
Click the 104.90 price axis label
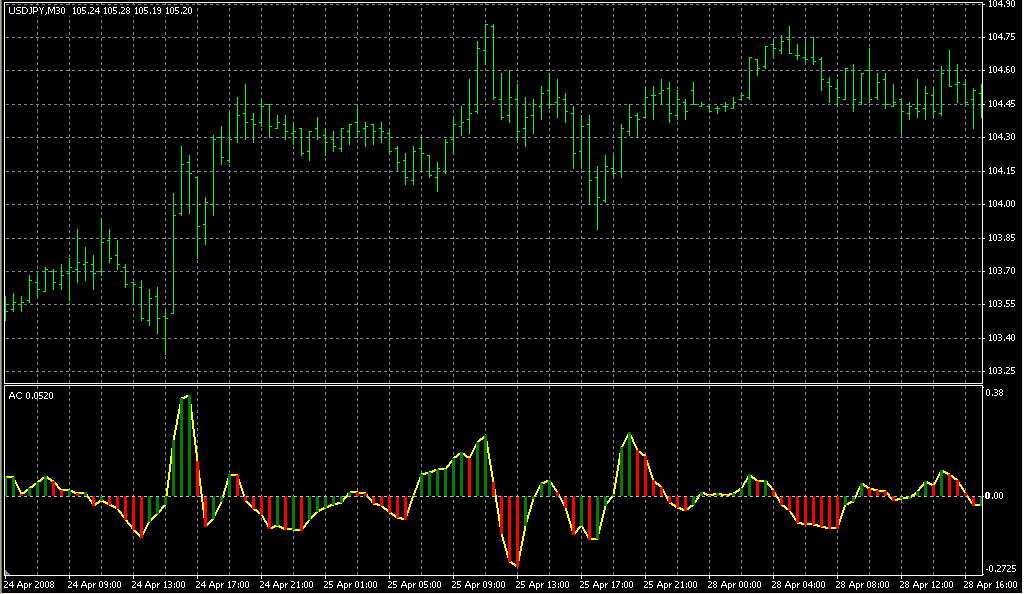click(1001, 5)
